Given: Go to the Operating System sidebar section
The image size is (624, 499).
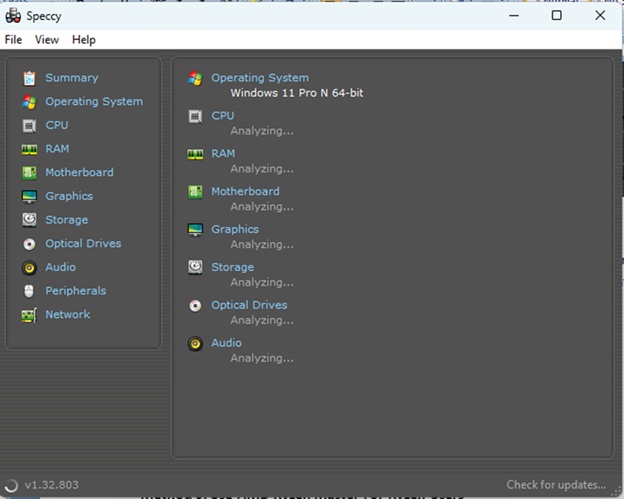Looking at the screenshot, I should point(94,102).
